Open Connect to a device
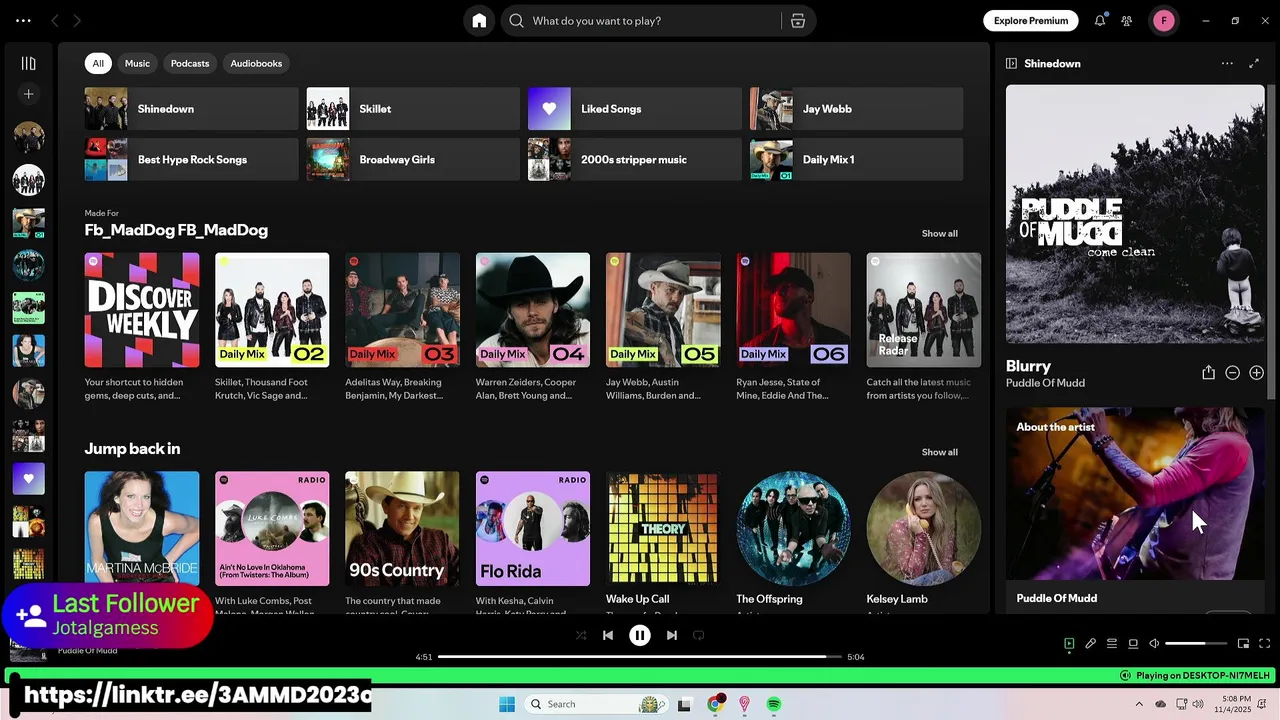1280x720 pixels. [x=1133, y=644]
